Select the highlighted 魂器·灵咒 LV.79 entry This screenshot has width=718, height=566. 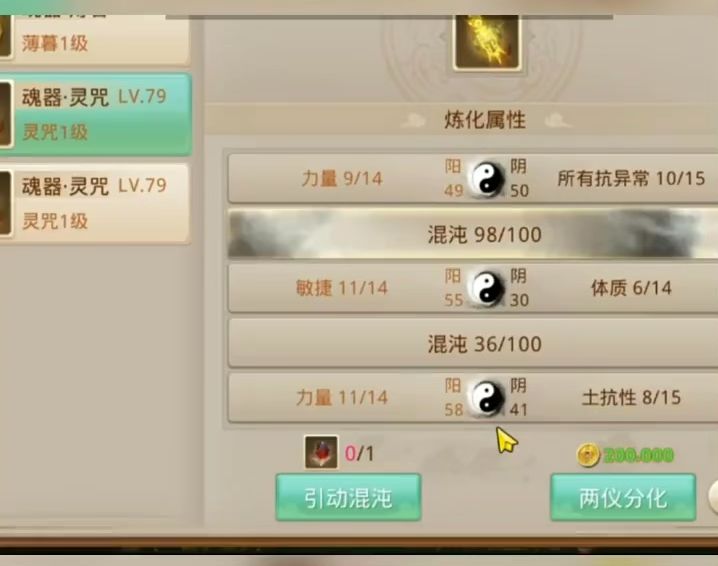coord(95,114)
